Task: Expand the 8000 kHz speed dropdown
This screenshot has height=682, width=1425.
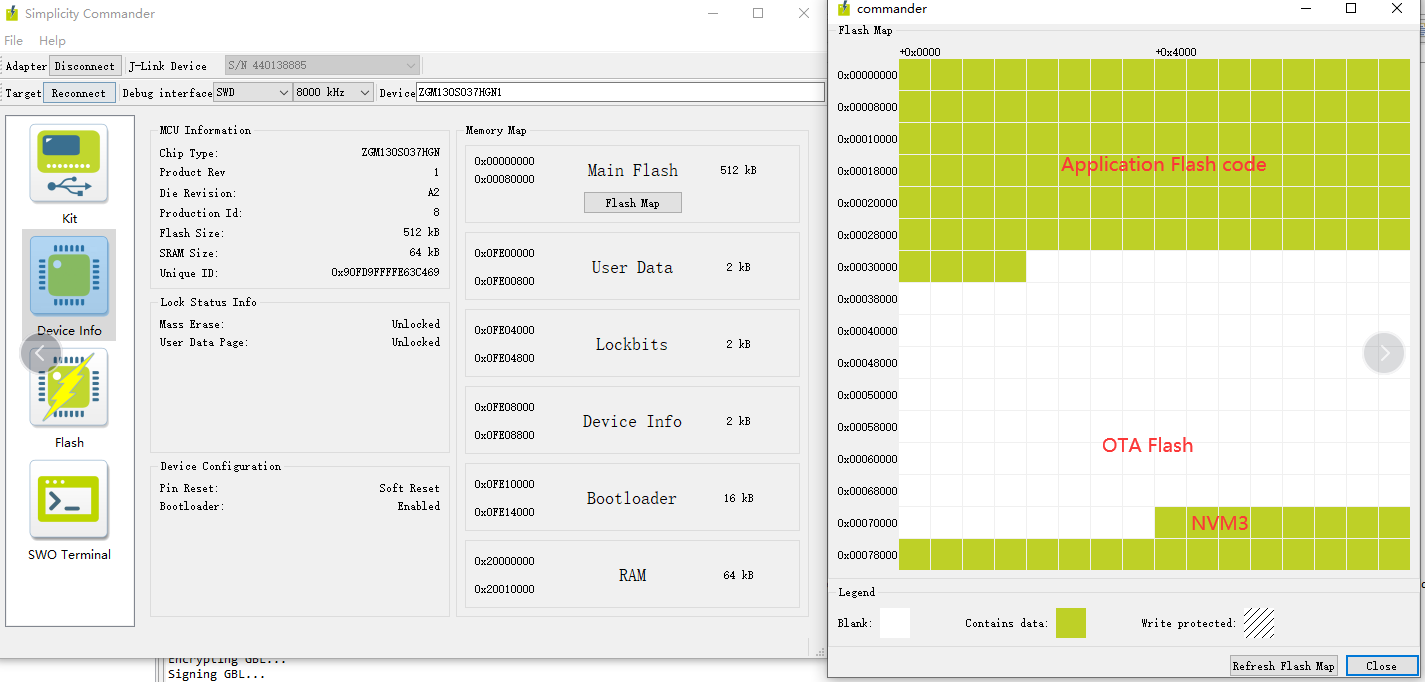Action: coord(333,93)
